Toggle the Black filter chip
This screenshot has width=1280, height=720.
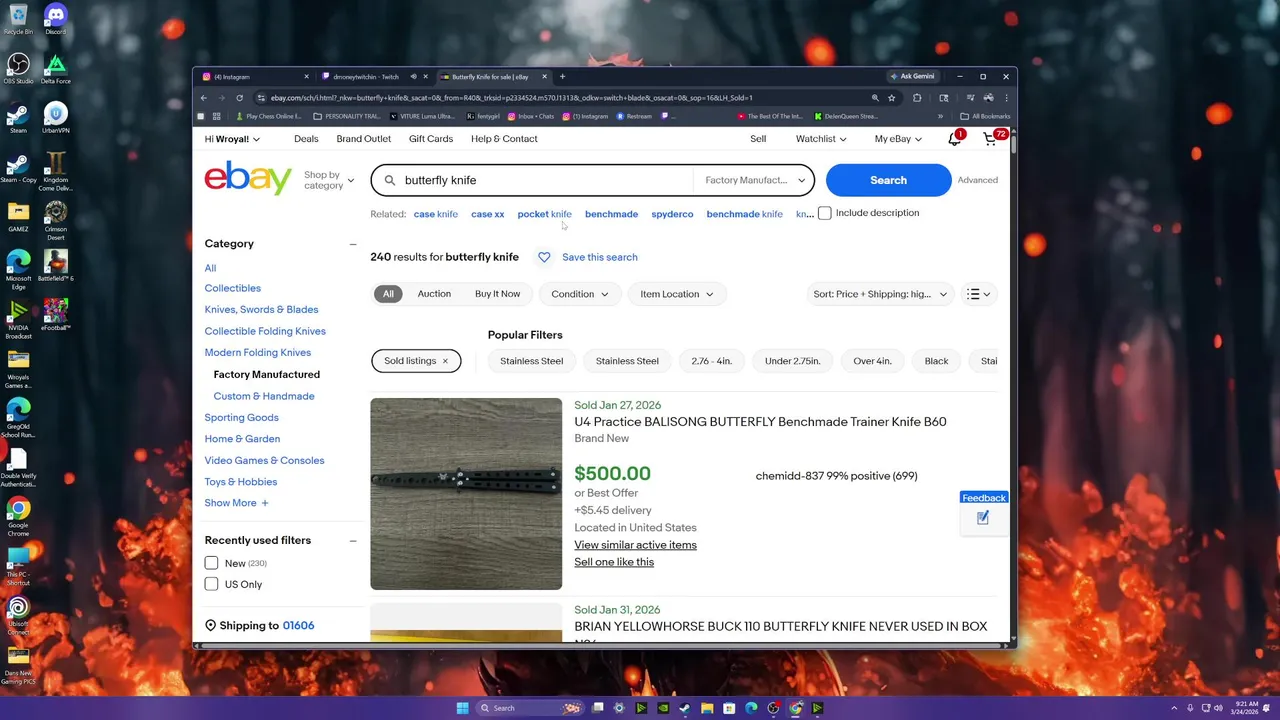point(936,361)
